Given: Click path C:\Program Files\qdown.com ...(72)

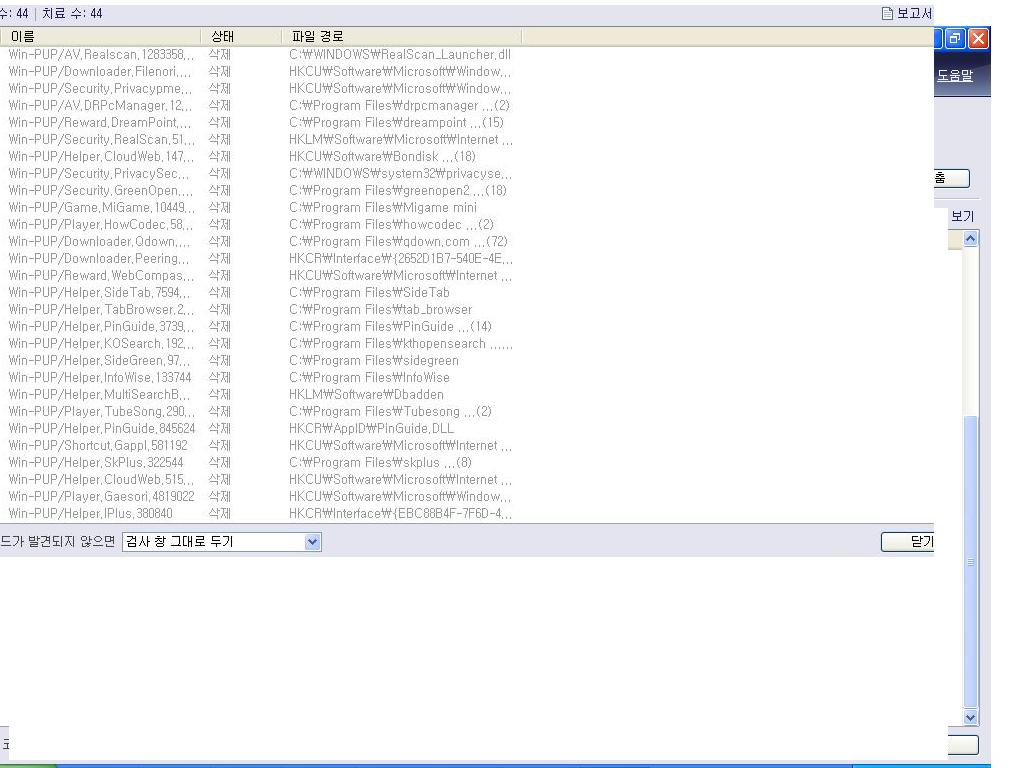Looking at the screenshot, I should coord(398,241).
